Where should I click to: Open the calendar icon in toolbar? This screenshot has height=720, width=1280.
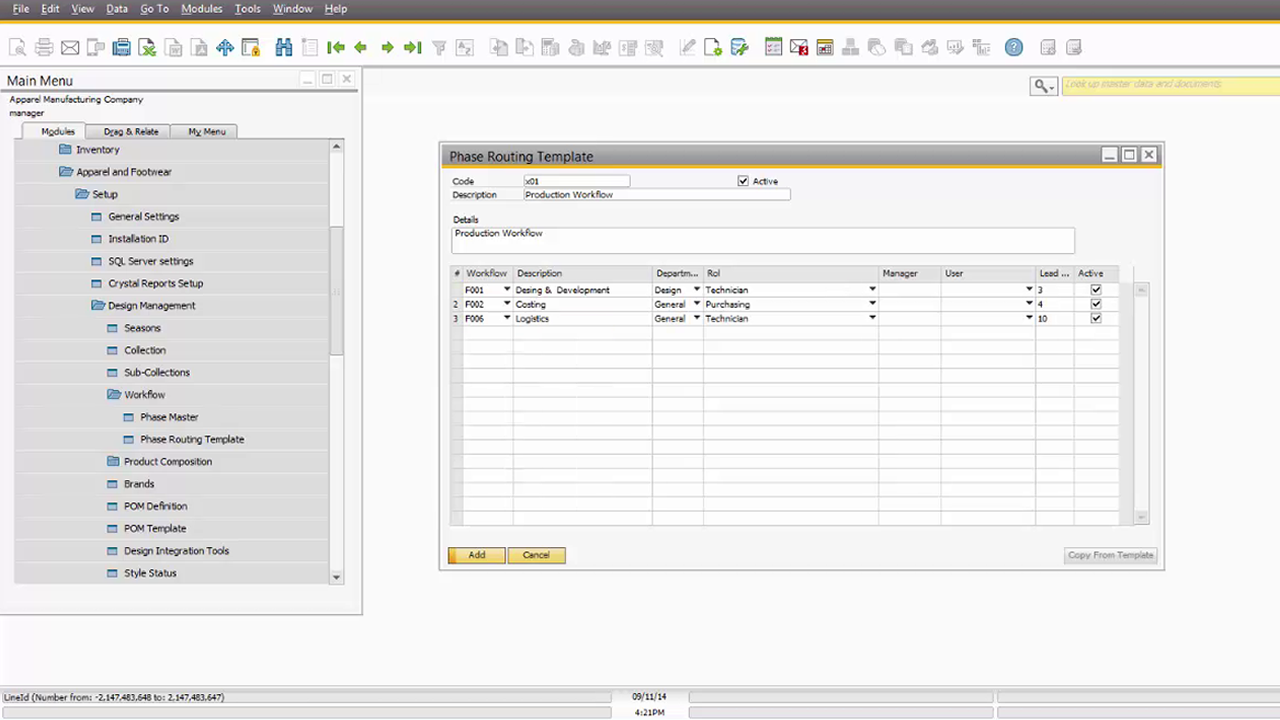tap(825, 47)
